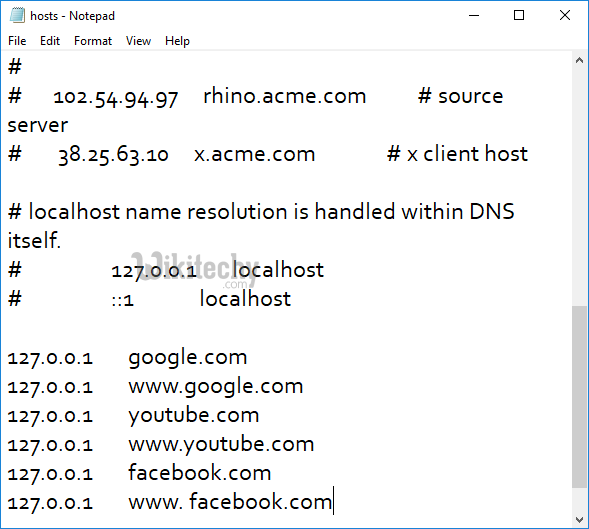Screen dimensions: 589x529
Task: Open the Help menu
Action: click(x=177, y=41)
